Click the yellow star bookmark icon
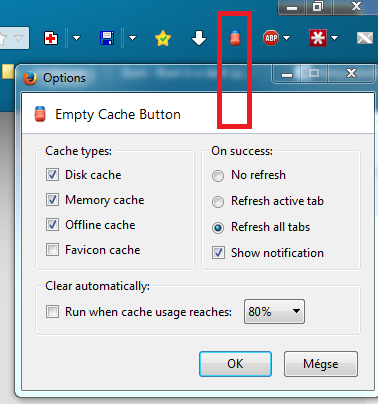The height and width of the screenshot is (404, 378). tap(163, 38)
